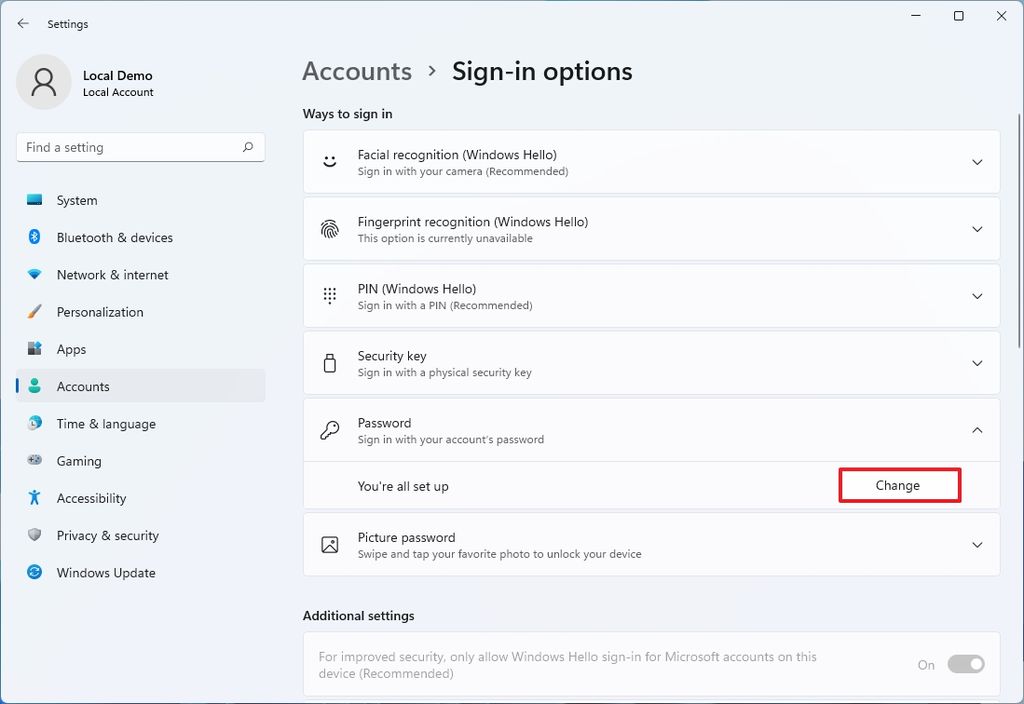Click the Fingerprint recognition icon
This screenshot has height=704, width=1024.
[x=330, y=228]
